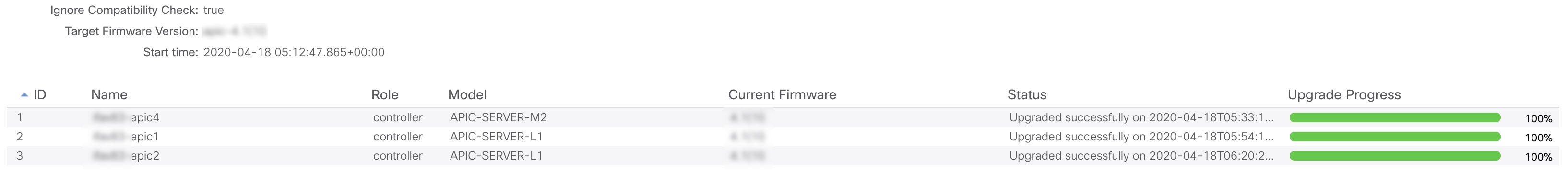Sort by Upgrade Progress column header
The width and height of the screenshot is (1568, 174).
pos(1344,95)
